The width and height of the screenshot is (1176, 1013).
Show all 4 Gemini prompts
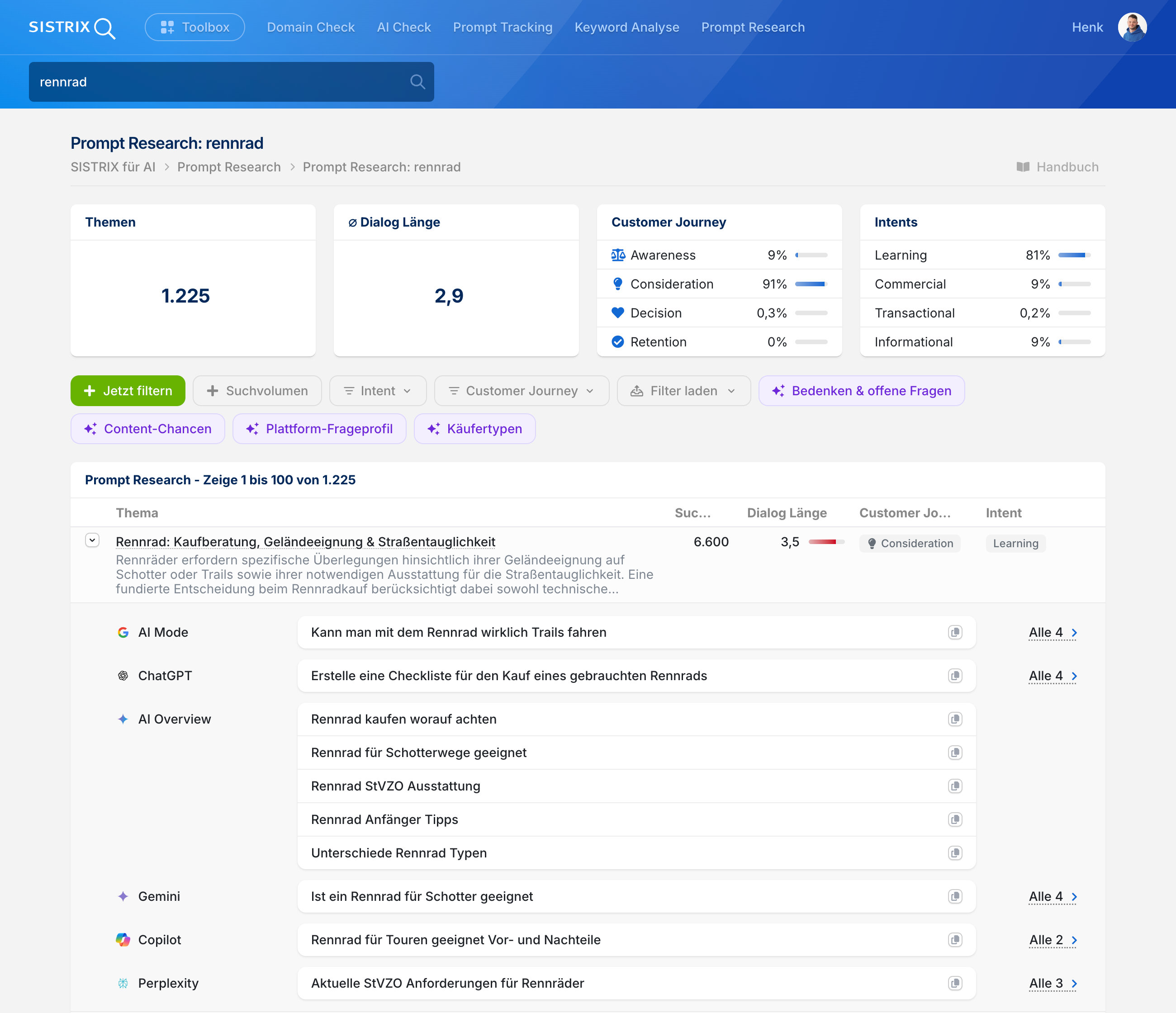[x=1053, y=896]
